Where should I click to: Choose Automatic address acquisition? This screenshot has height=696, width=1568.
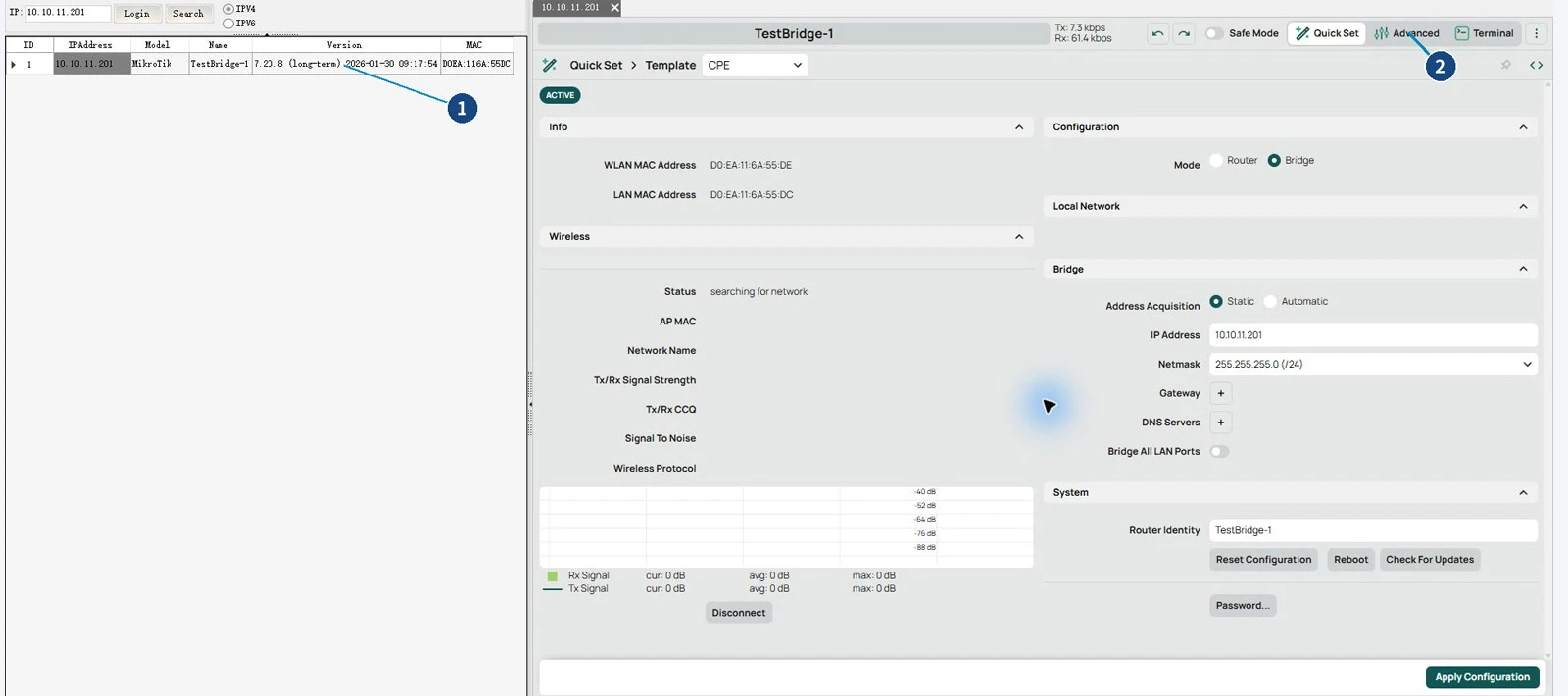point(1270,302)
